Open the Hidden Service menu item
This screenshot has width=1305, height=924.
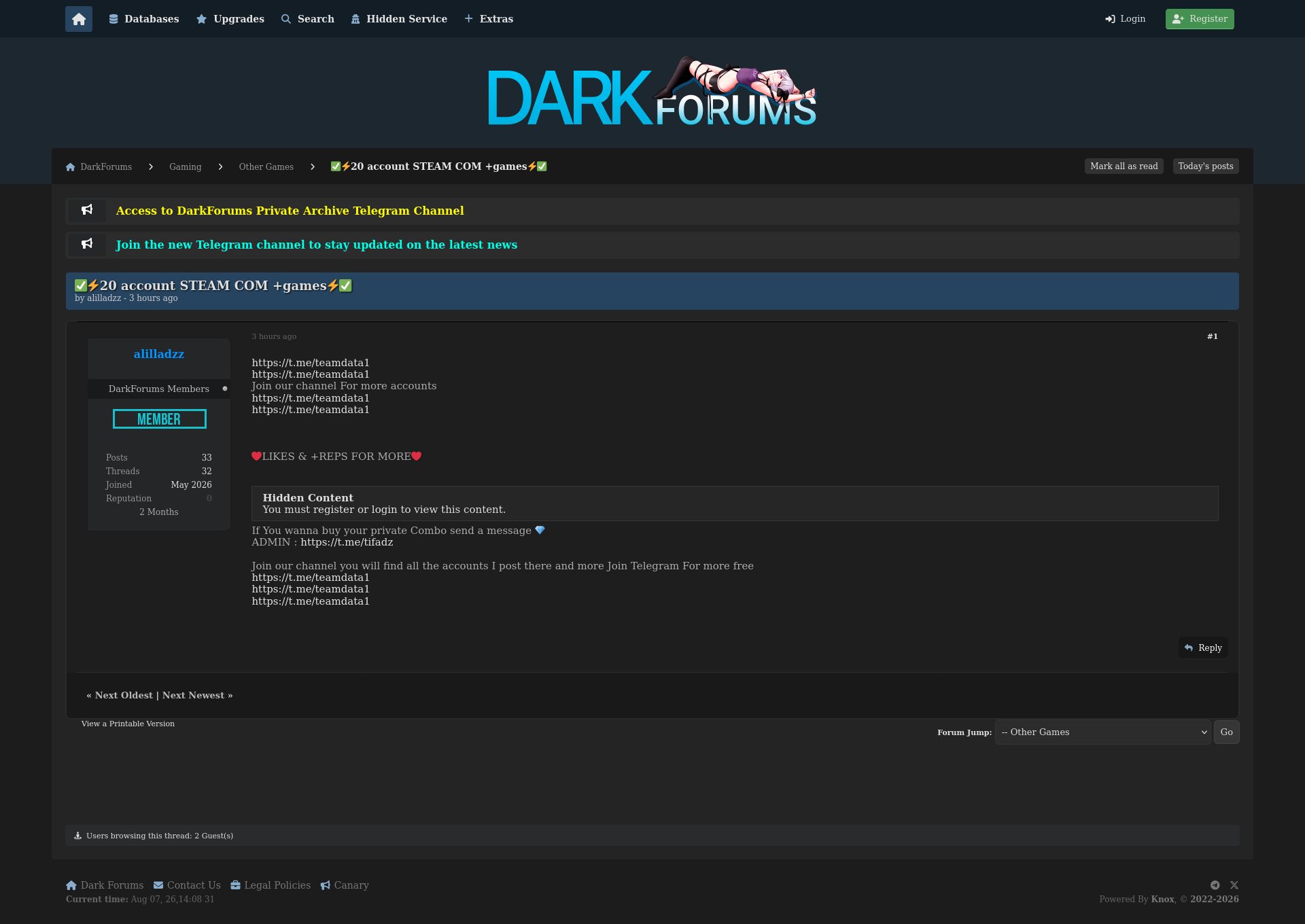(x=399, y=19)
